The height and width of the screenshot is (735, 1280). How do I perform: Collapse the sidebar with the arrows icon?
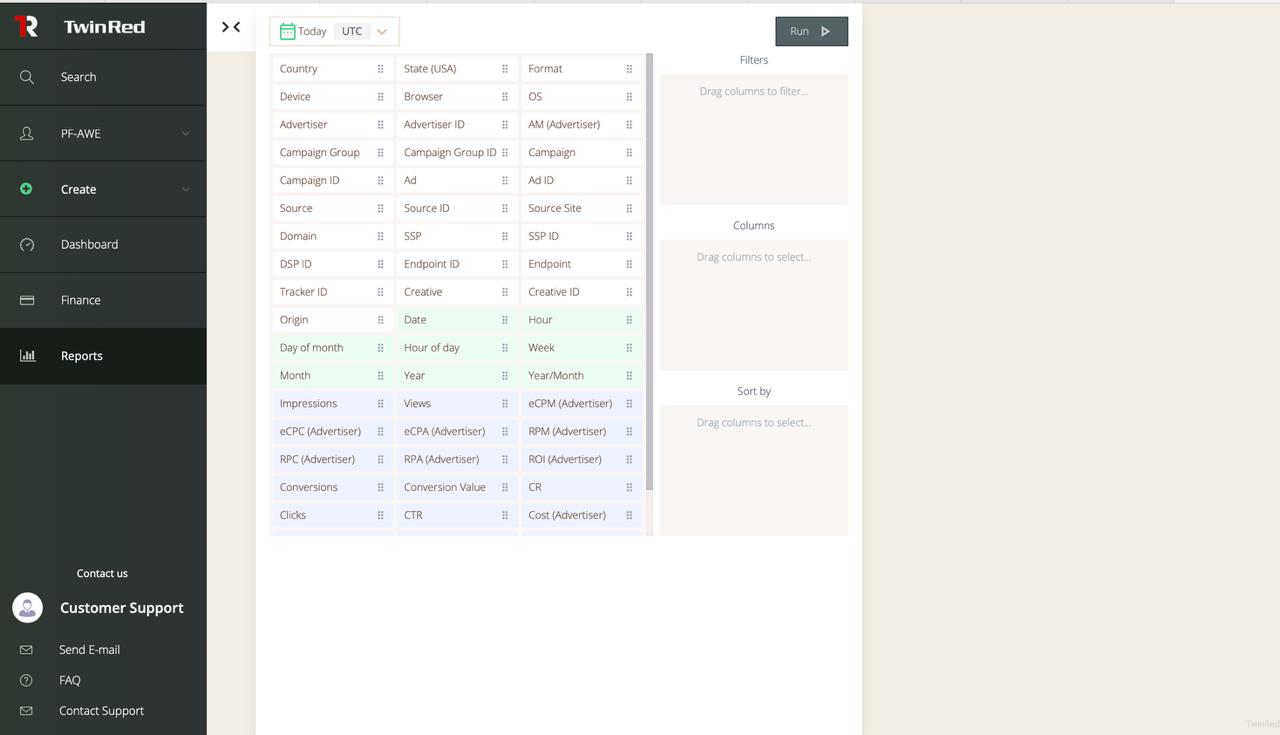click(231, 27)
